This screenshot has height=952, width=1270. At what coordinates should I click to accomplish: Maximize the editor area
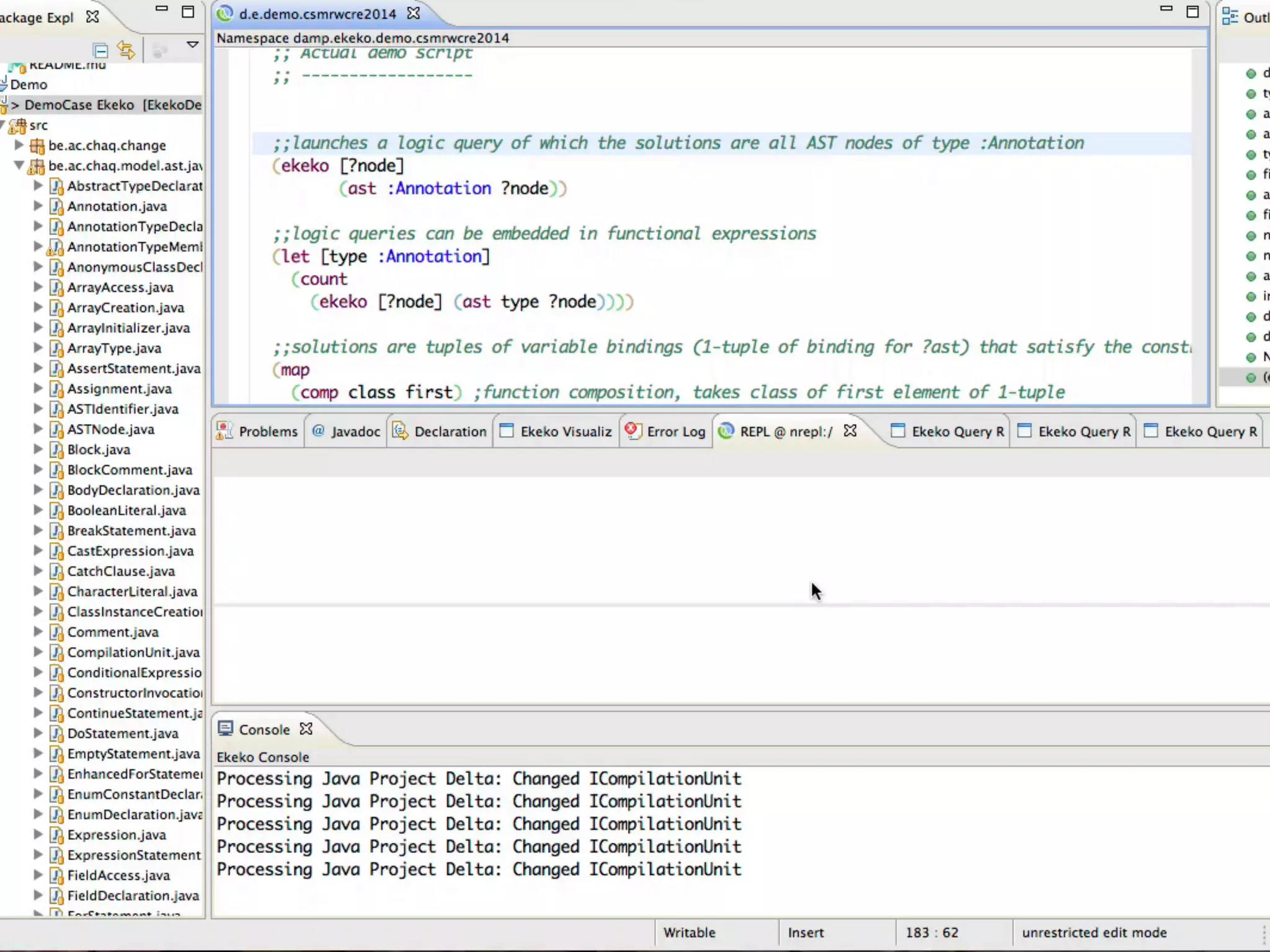(x=1192, y=12)
